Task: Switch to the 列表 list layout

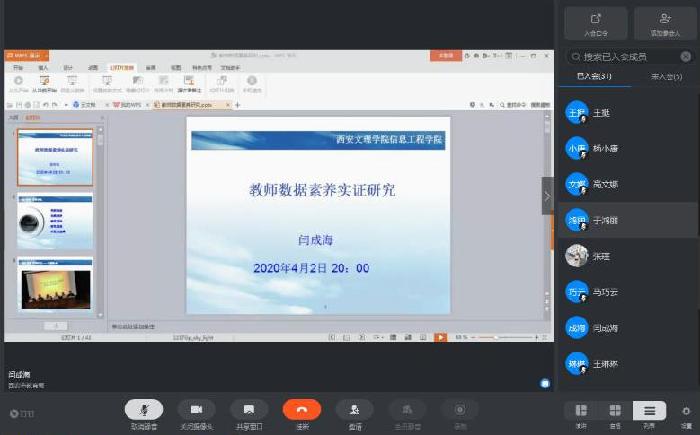Action: (x=649, y=410)
